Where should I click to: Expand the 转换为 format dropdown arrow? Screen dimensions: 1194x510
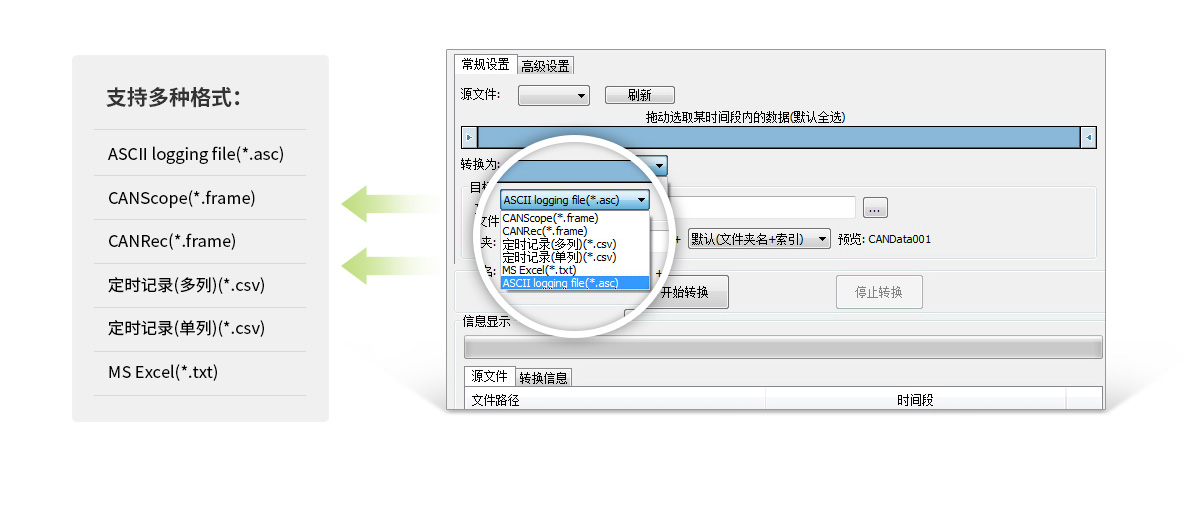coord(659,166)
